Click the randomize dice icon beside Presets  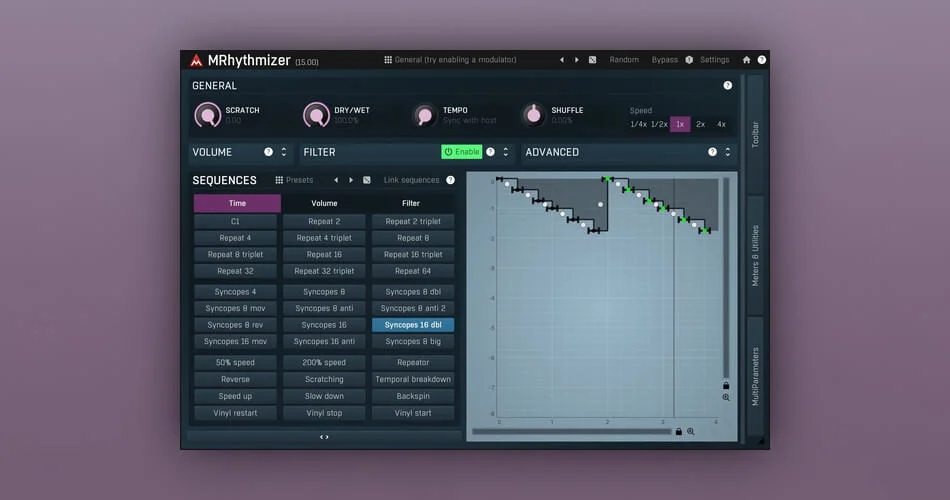click(367, 180)
